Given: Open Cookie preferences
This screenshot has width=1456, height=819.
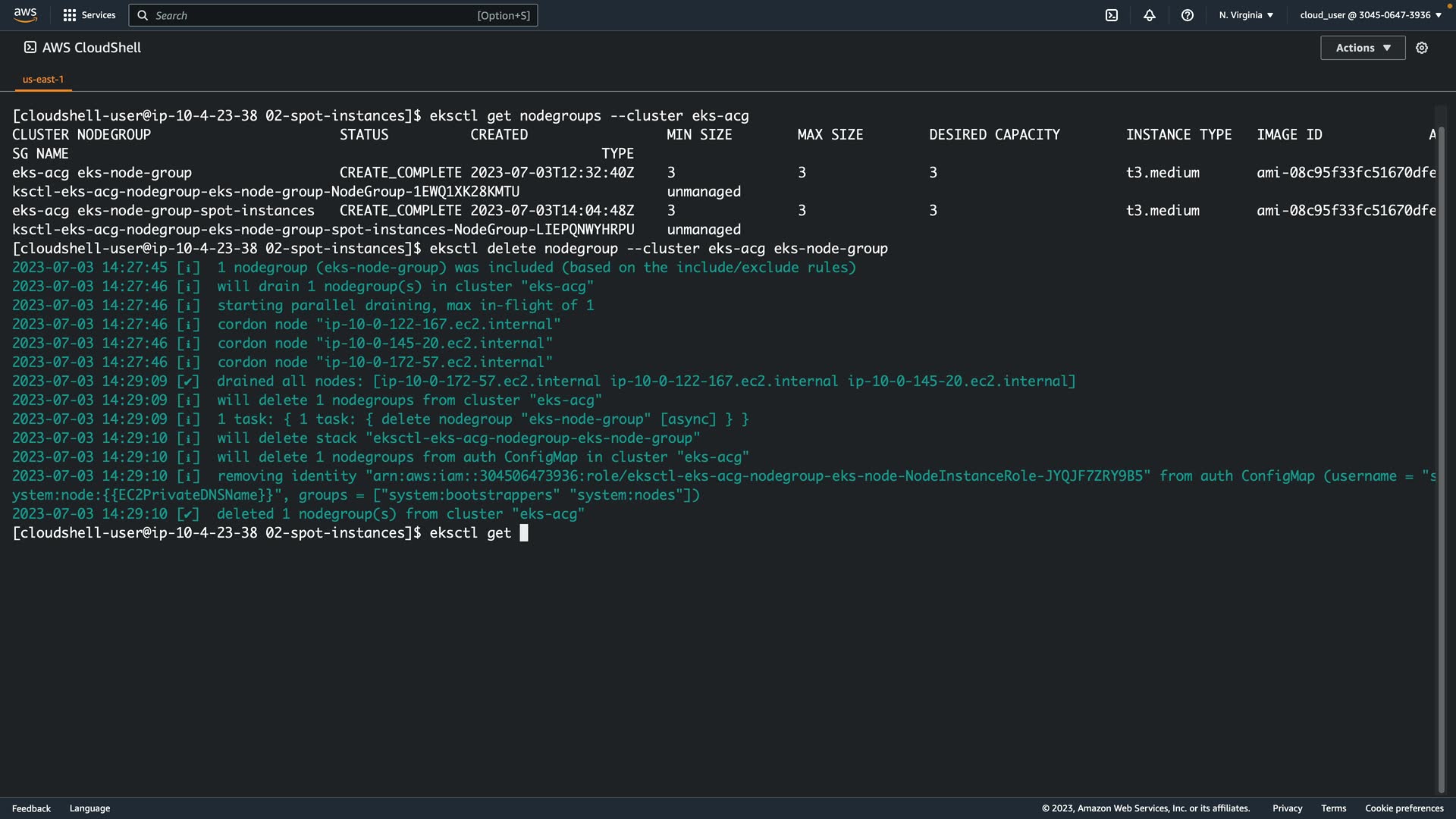Looking at the screenshot, I should 1404,808.
